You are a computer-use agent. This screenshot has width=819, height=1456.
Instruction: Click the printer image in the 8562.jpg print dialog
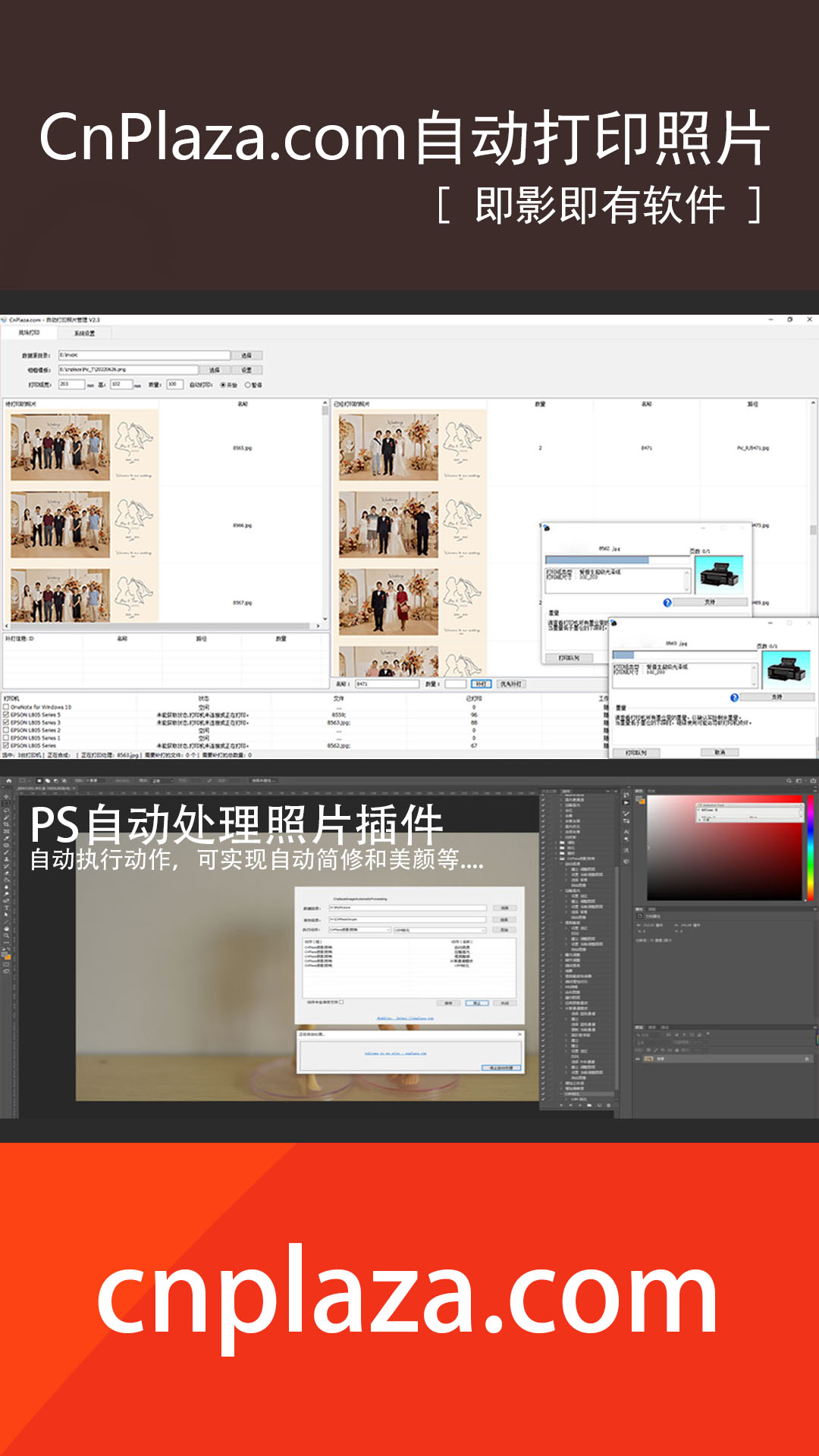tap(719, 574)
